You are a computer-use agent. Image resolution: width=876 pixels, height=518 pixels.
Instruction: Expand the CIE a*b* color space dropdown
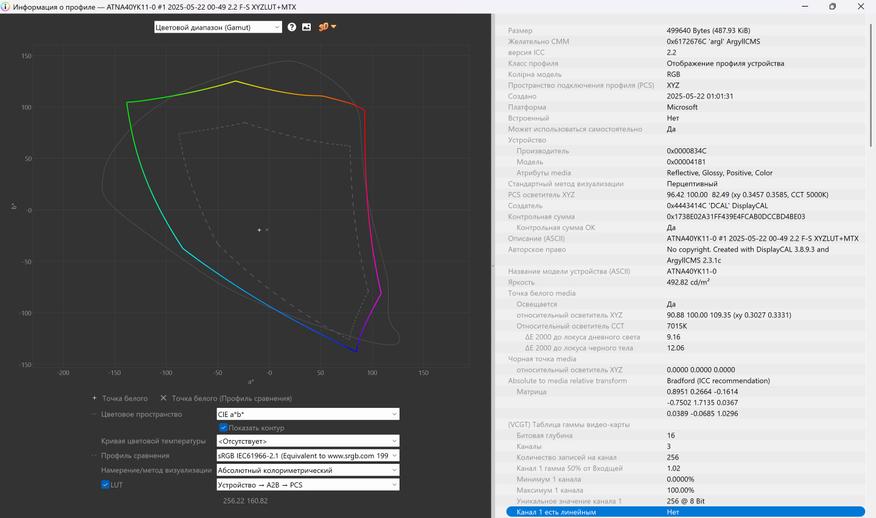307,414
